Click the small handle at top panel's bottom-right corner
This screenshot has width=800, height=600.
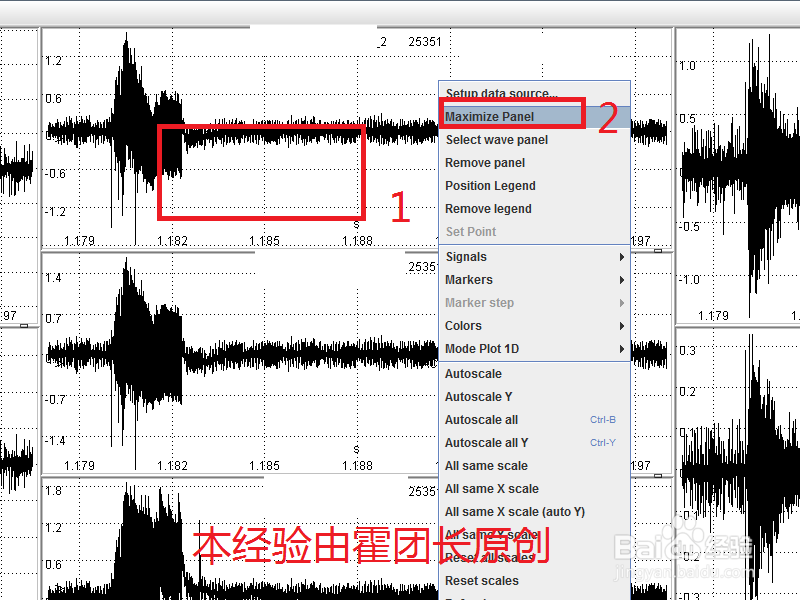(658, 251)
